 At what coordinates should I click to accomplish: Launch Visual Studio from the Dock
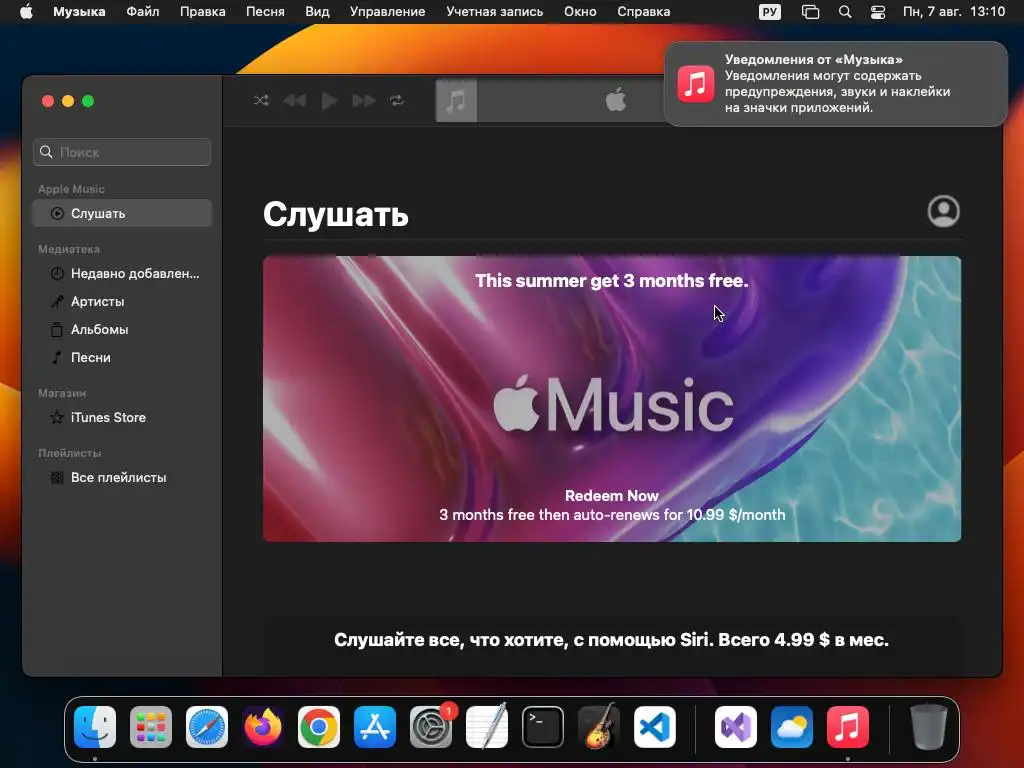pyautogui.click(x=736, y=727)
